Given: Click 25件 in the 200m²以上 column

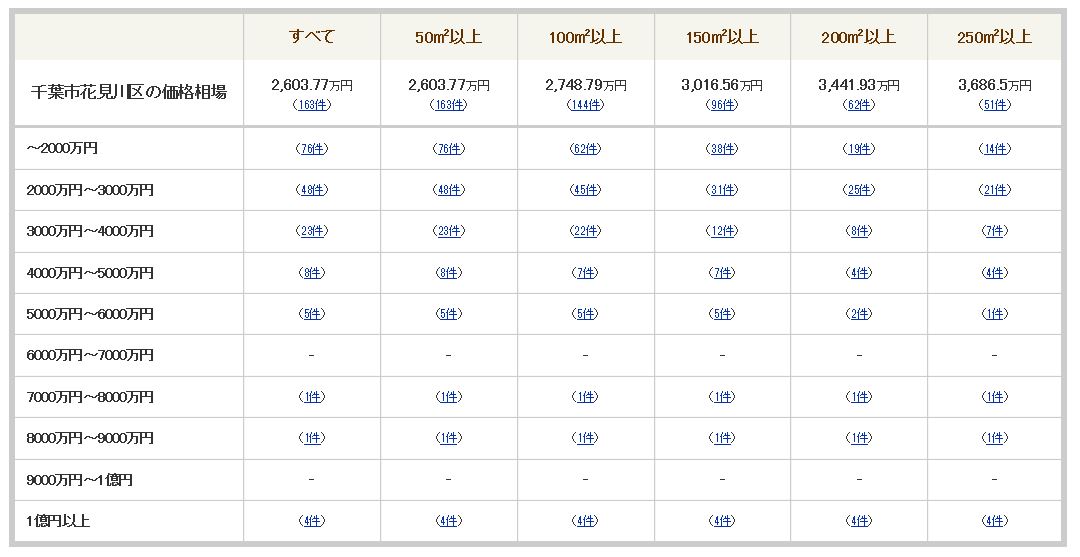Looking at the screenshot, I should [858, 190].
